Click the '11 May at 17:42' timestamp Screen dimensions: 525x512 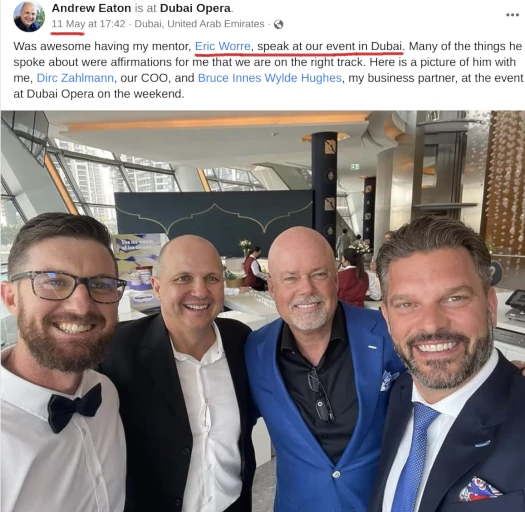[88, 24]
